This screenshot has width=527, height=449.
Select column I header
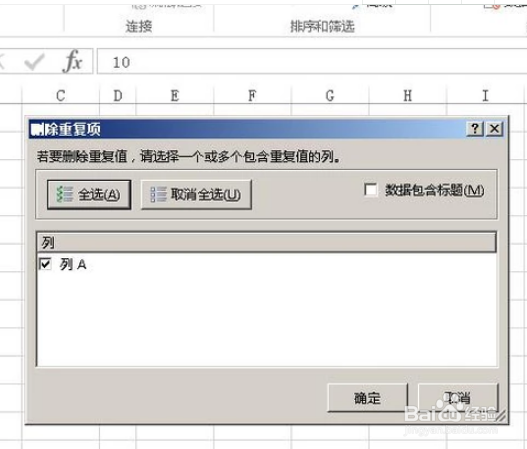(486, 96)
